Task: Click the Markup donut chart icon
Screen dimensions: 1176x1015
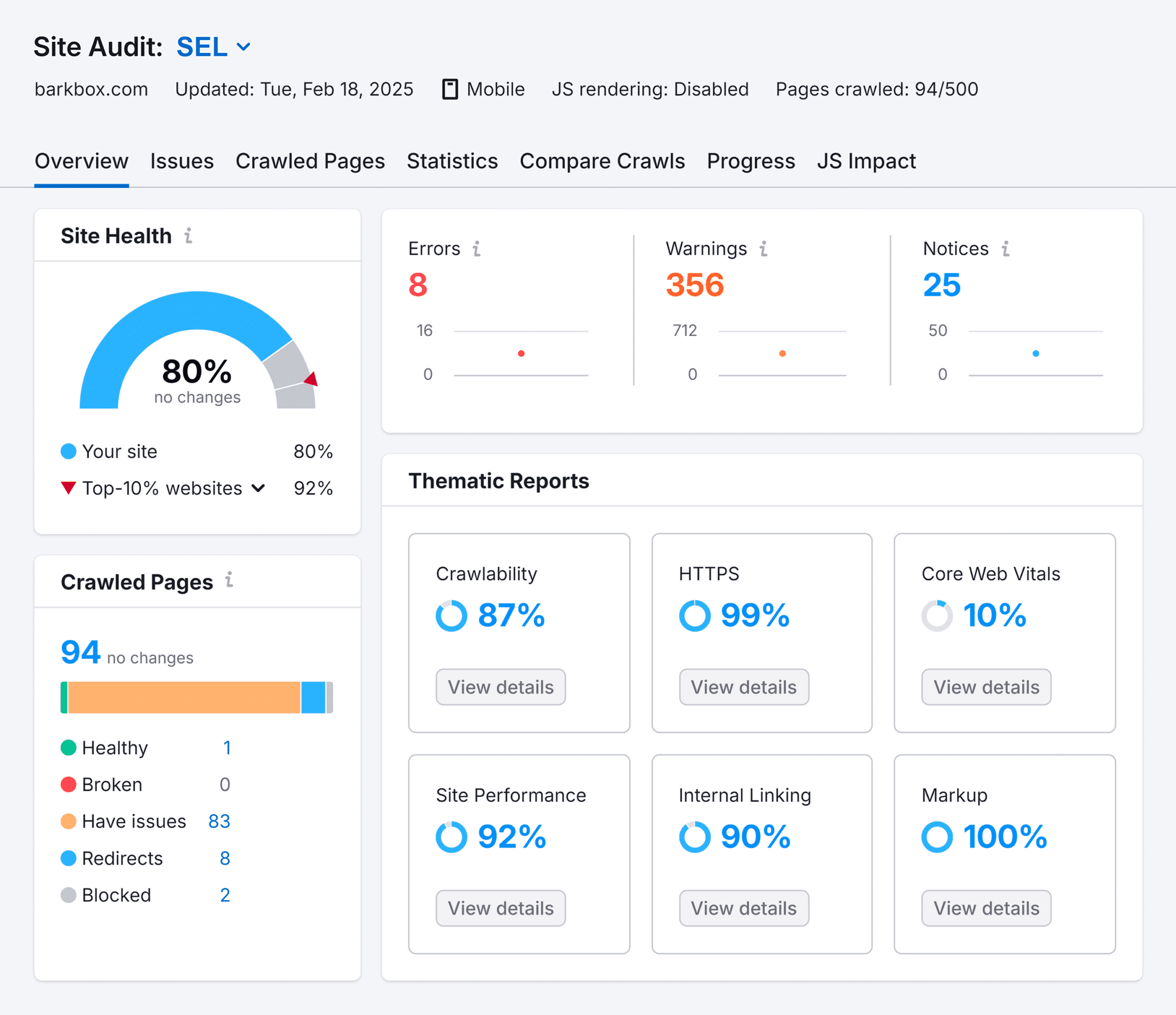Action: coord(937,837)
